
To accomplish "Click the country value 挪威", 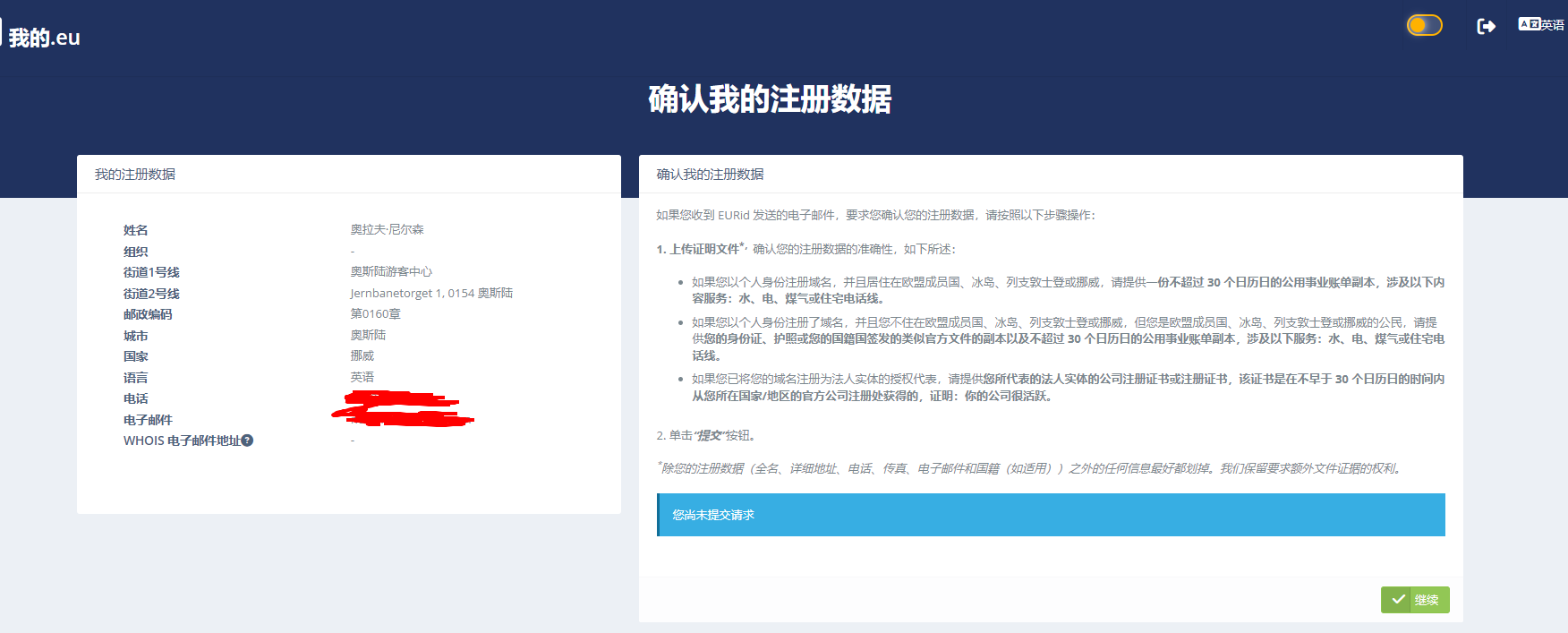I will (362, 356).
